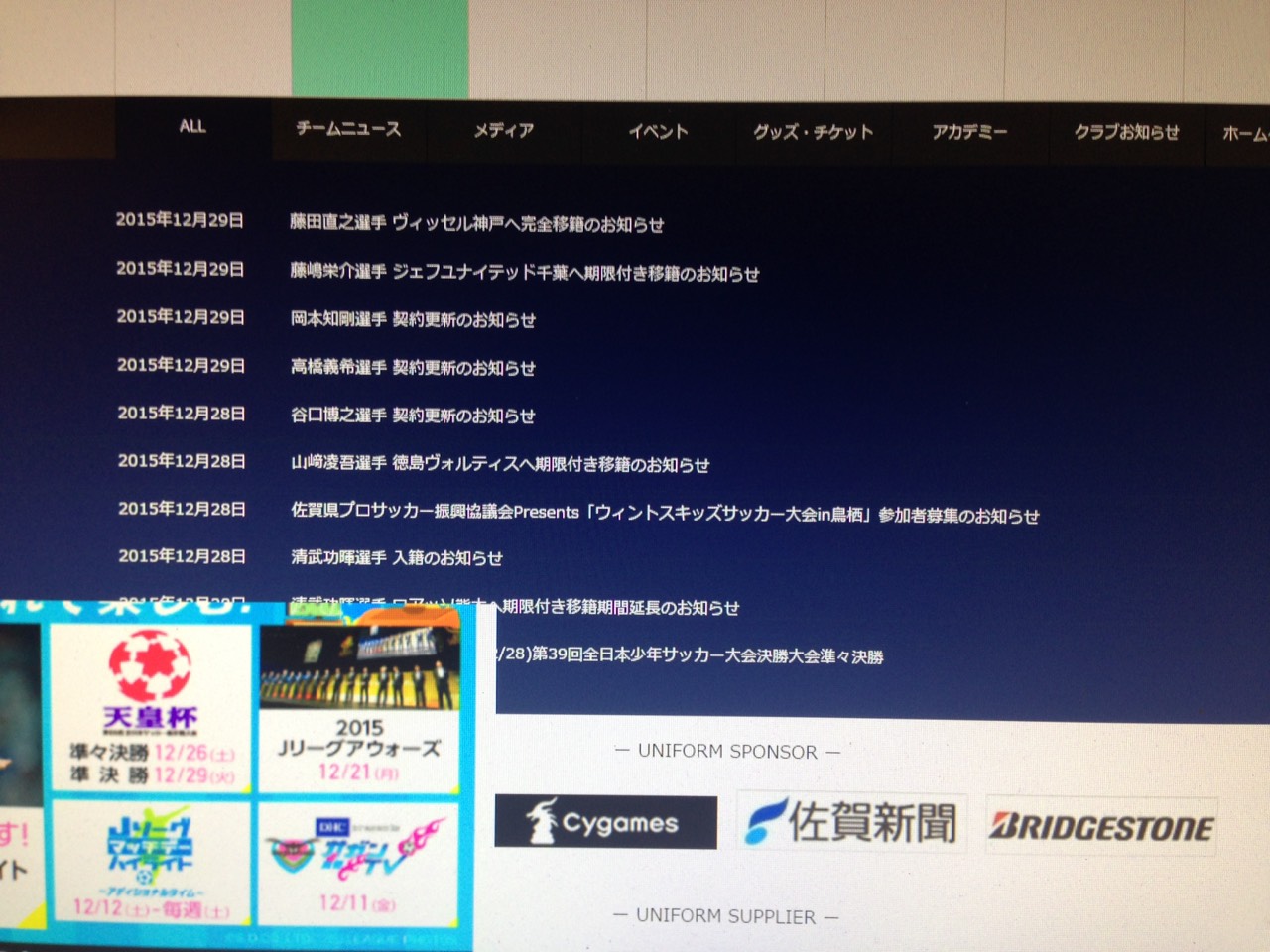The image size is (1270, 952).
Task: Click the UNIFORM SPONSOR heading
Action: pyautogui.click(x=727, y=751)
